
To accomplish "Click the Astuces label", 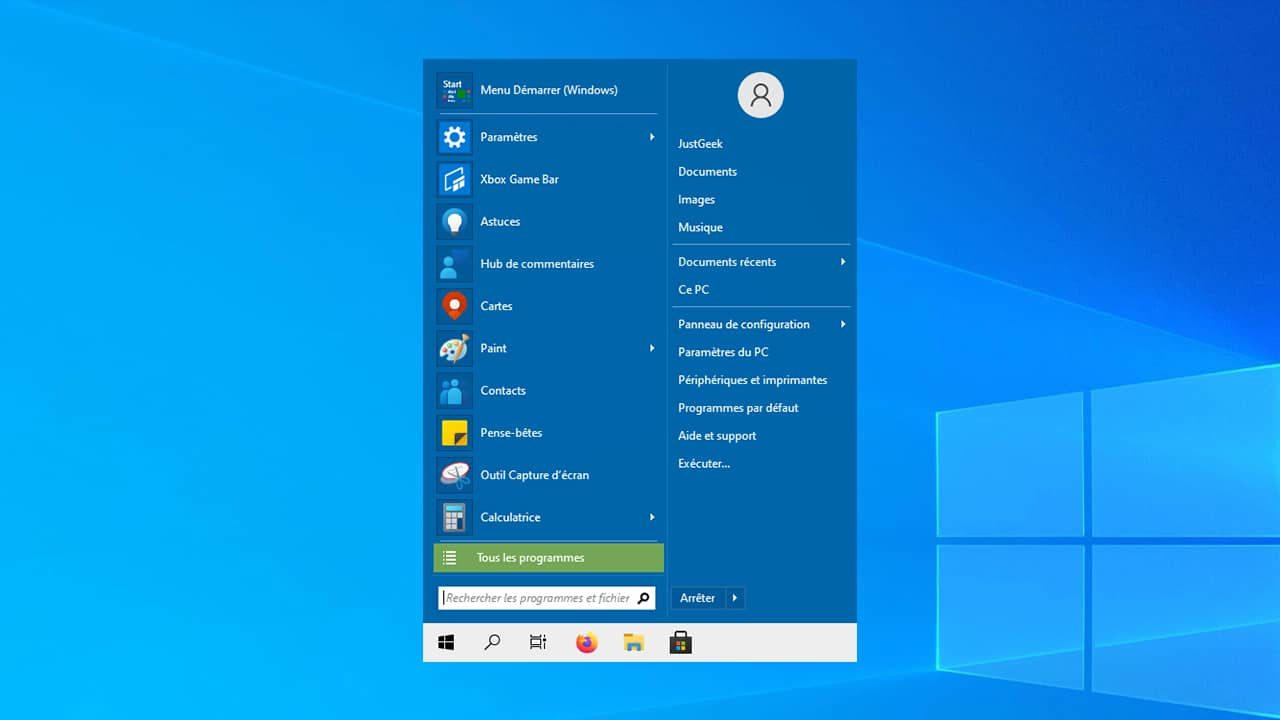I will [x=500, y=221].
